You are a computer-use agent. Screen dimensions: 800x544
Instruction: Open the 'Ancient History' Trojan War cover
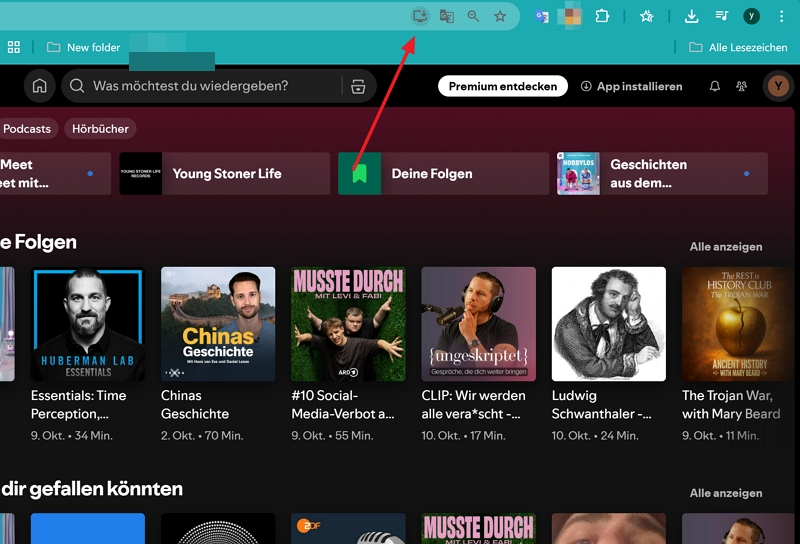click(739, 324)
